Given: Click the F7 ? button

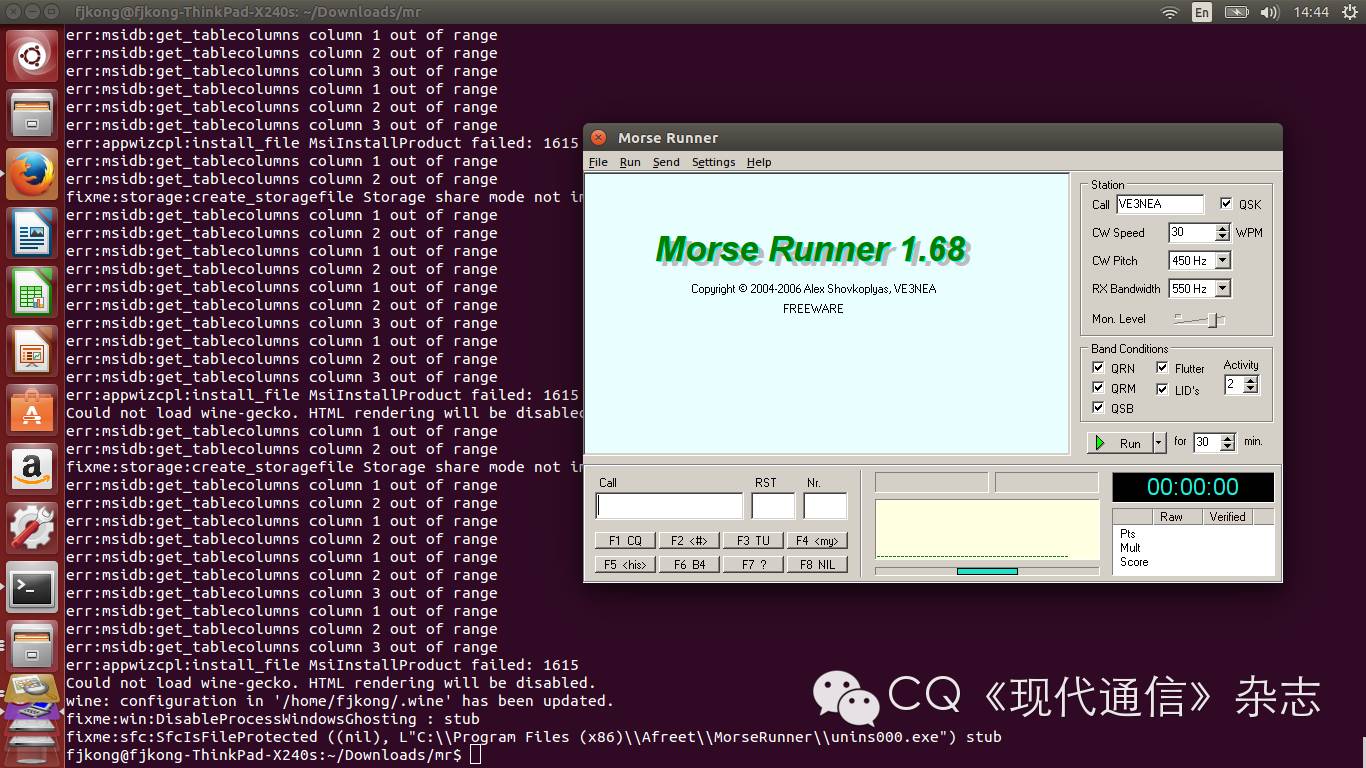Looking at the screenshot, I should (x=753, y=565).
